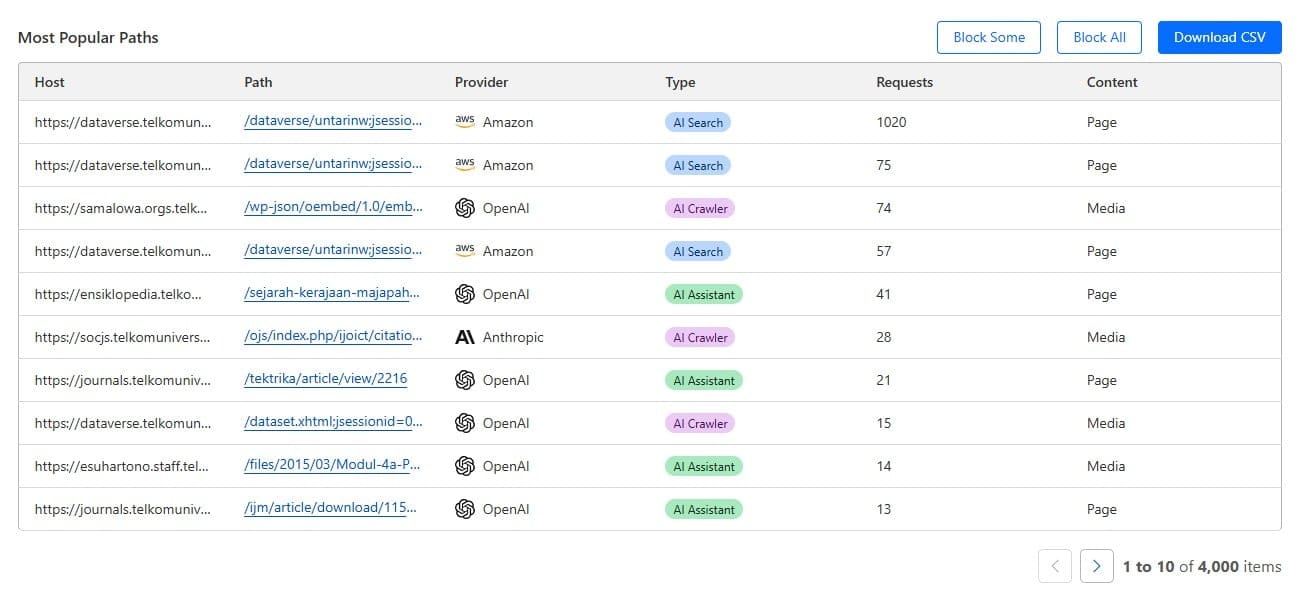
Task: Click the OpenAI logo in the bottom /ijm row
Action: [464, 508]
